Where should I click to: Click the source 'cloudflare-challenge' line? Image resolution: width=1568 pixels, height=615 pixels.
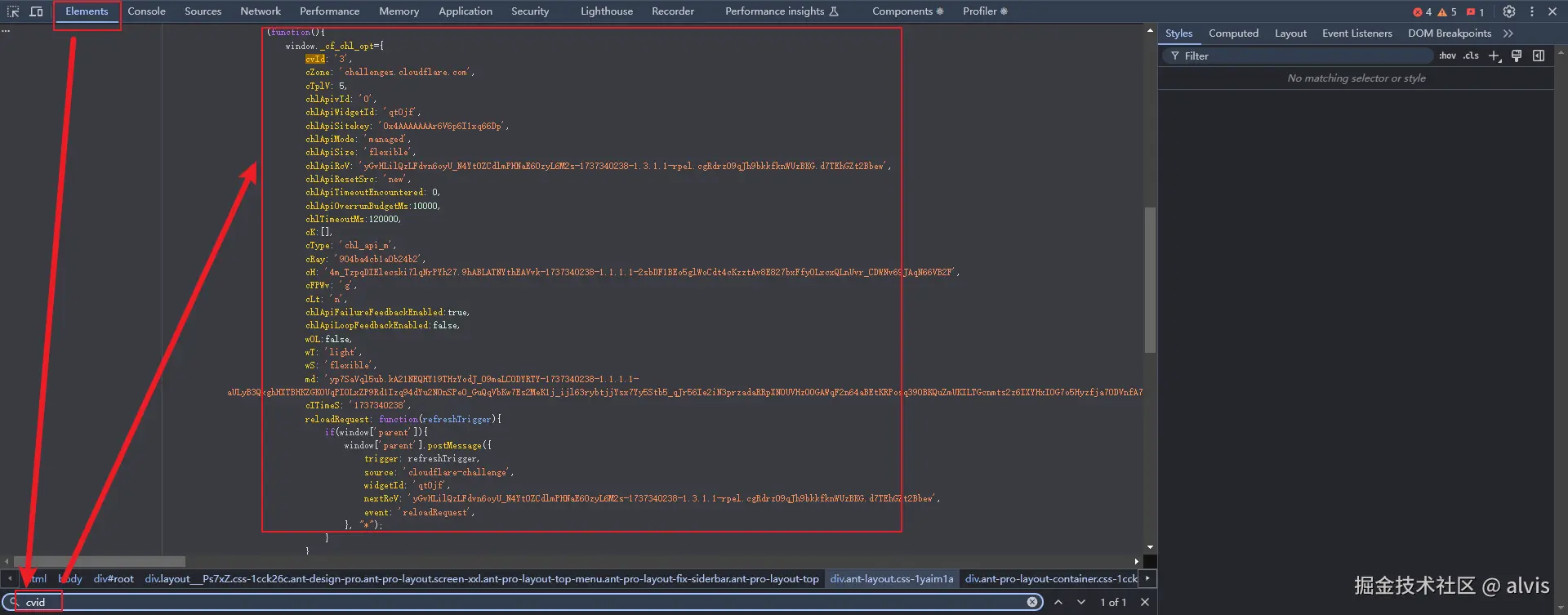pos(439,472)
